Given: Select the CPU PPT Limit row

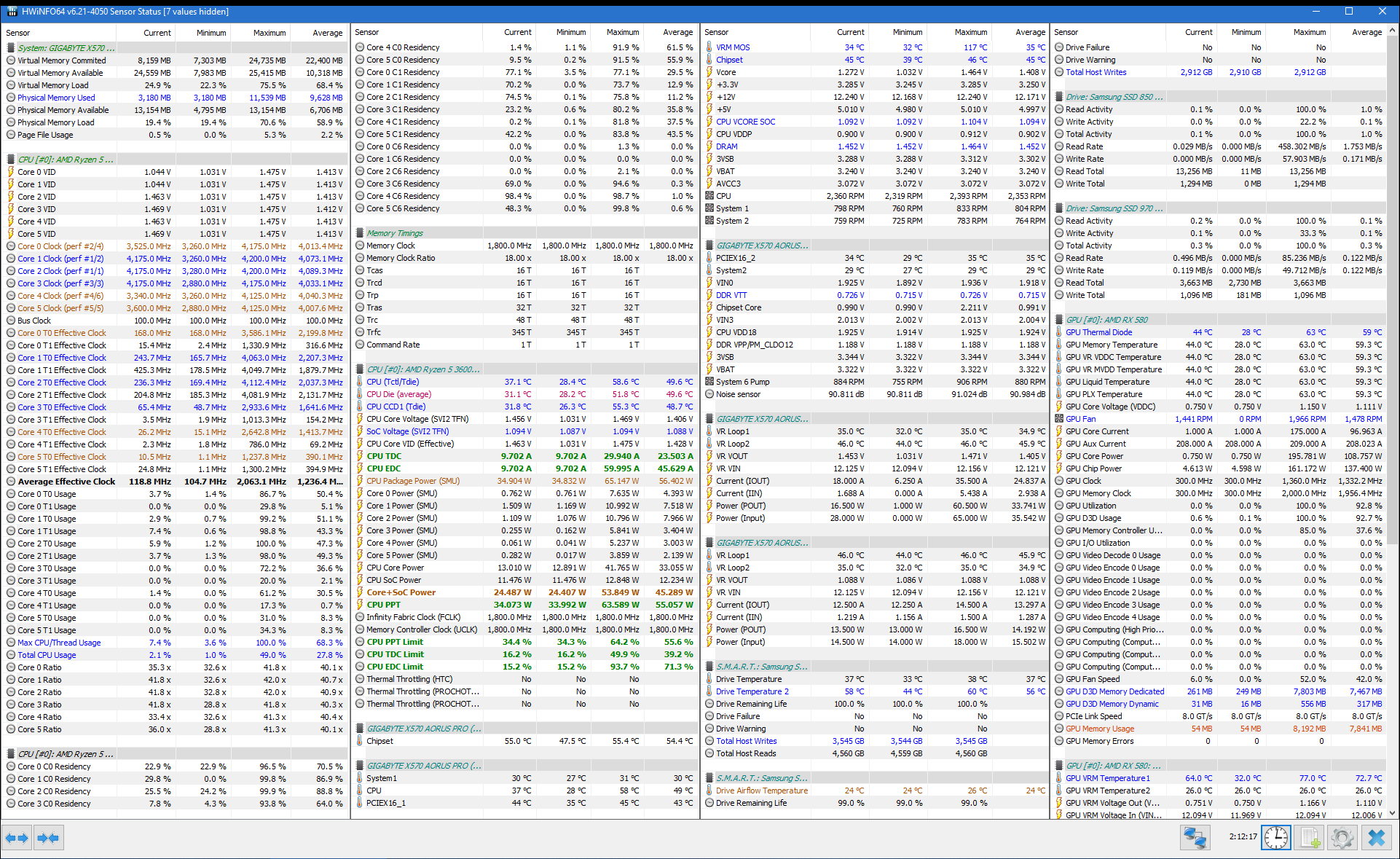Looking at the screenshot, I should [524, 642].
